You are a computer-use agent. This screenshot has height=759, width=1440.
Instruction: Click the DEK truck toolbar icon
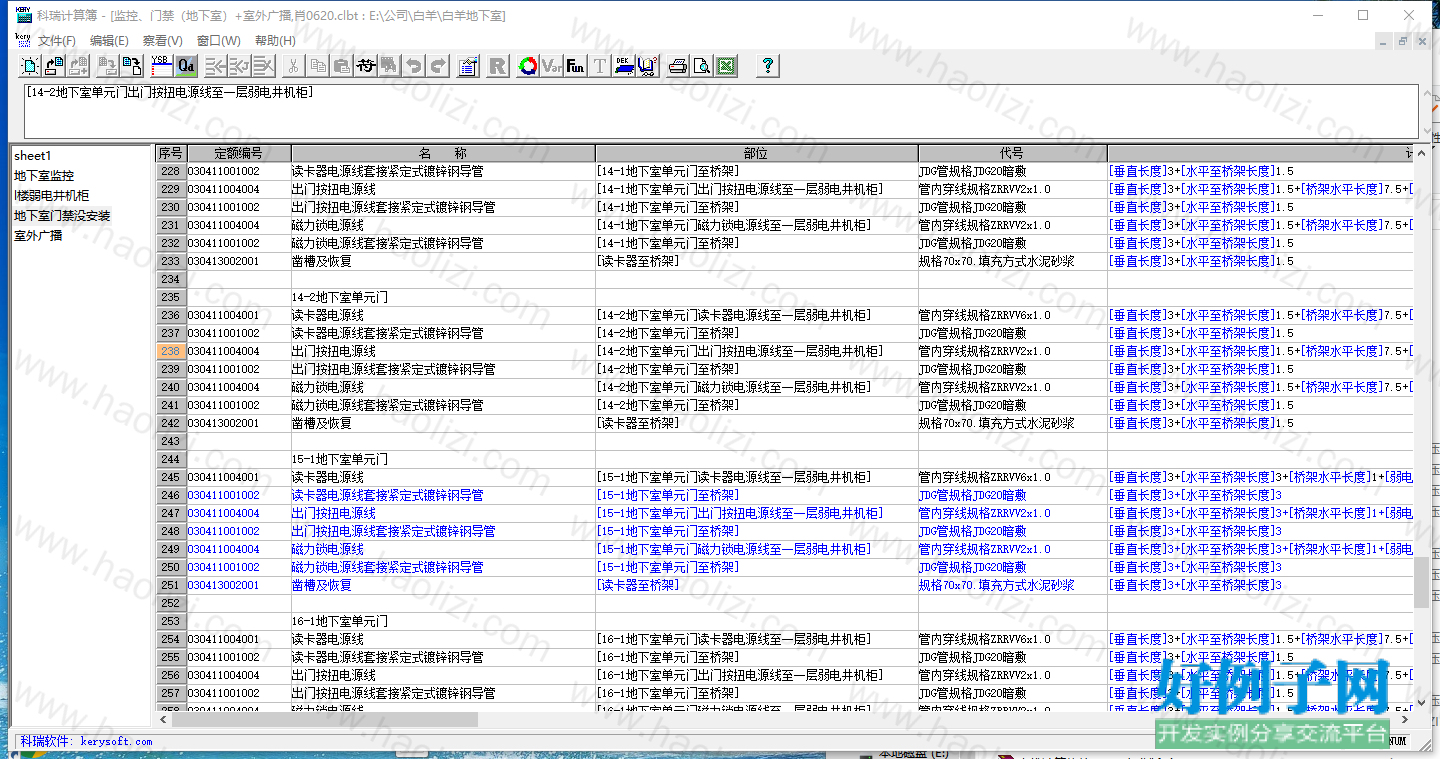click(623, 66)
